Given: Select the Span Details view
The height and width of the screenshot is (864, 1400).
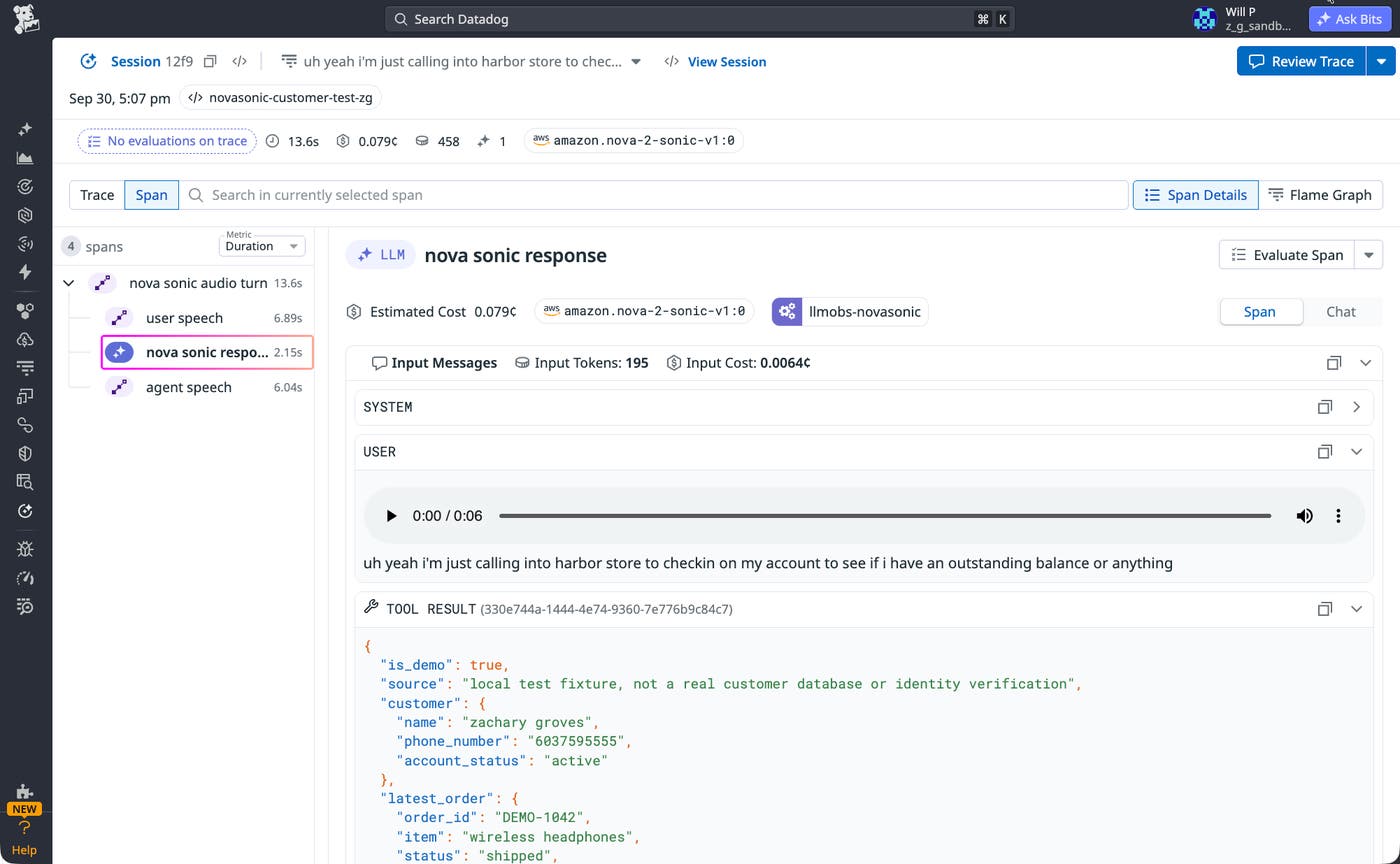Looking at the screenshot, I should pyautogui.click(x=1195, y=195).
